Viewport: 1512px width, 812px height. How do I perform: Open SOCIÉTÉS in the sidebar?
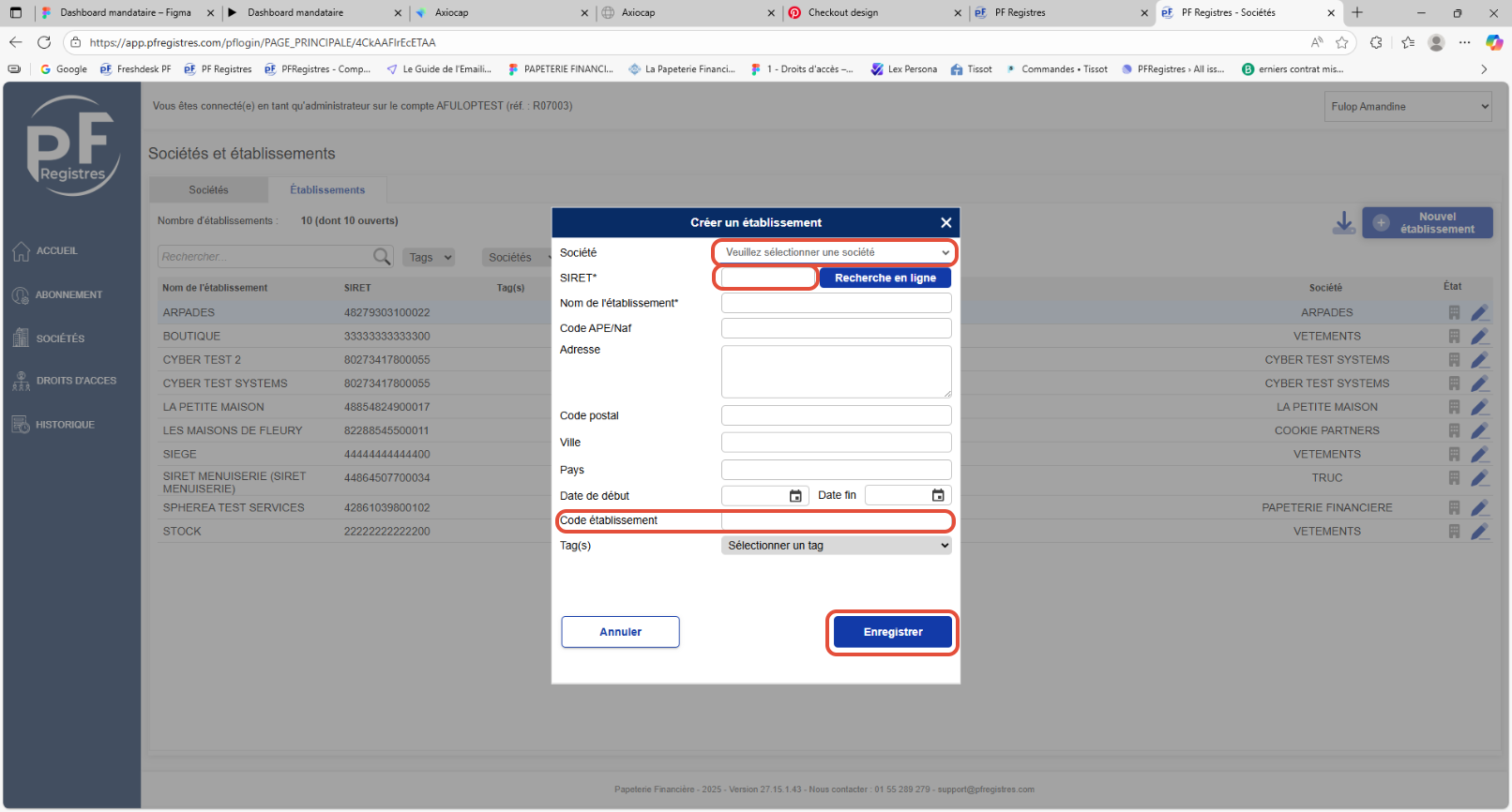[49, 338]
